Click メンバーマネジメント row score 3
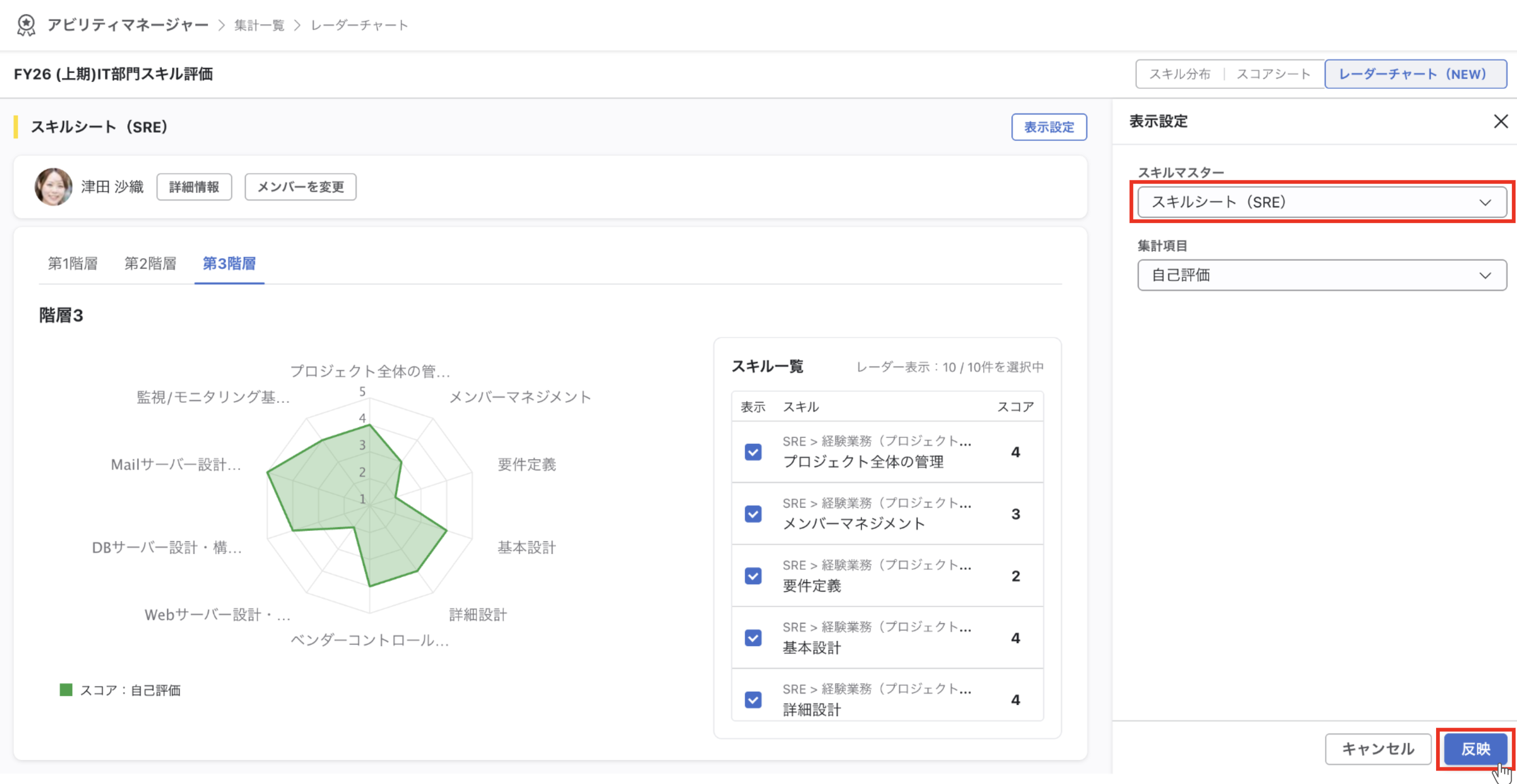This screenshot has height=784, width=1517. coord(1015,514)
